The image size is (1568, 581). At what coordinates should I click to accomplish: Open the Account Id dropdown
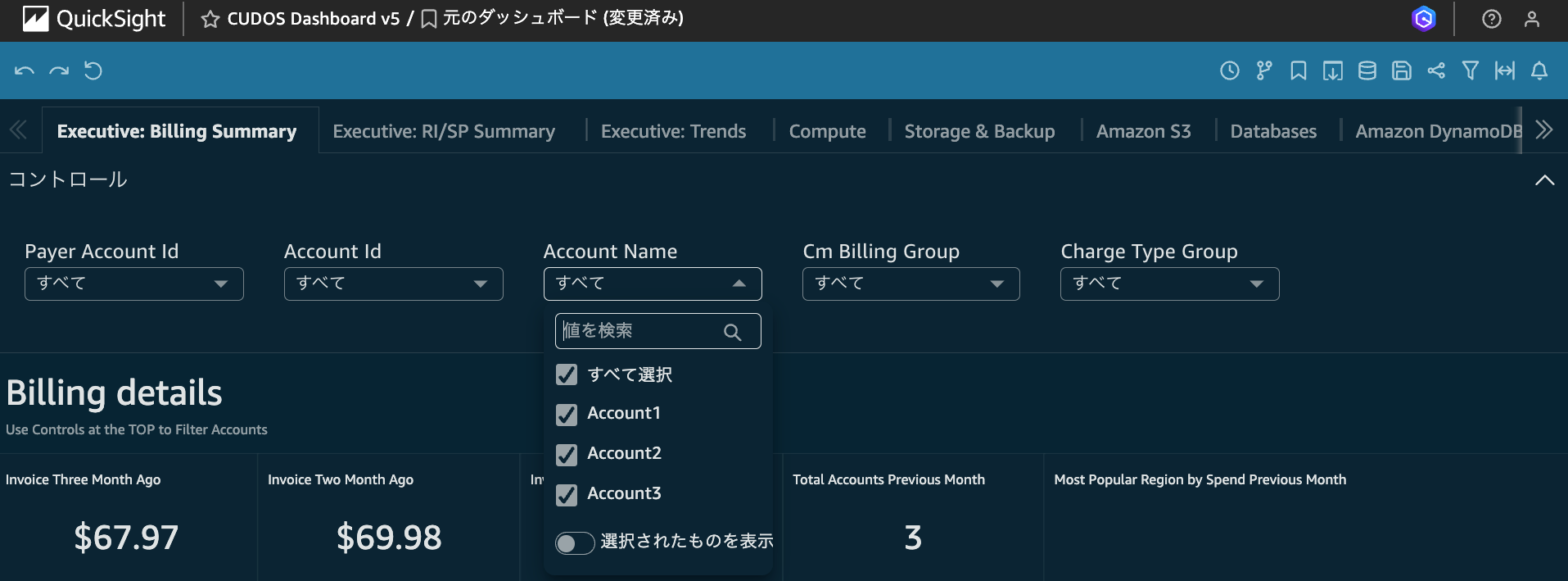[x=394, y=284]
